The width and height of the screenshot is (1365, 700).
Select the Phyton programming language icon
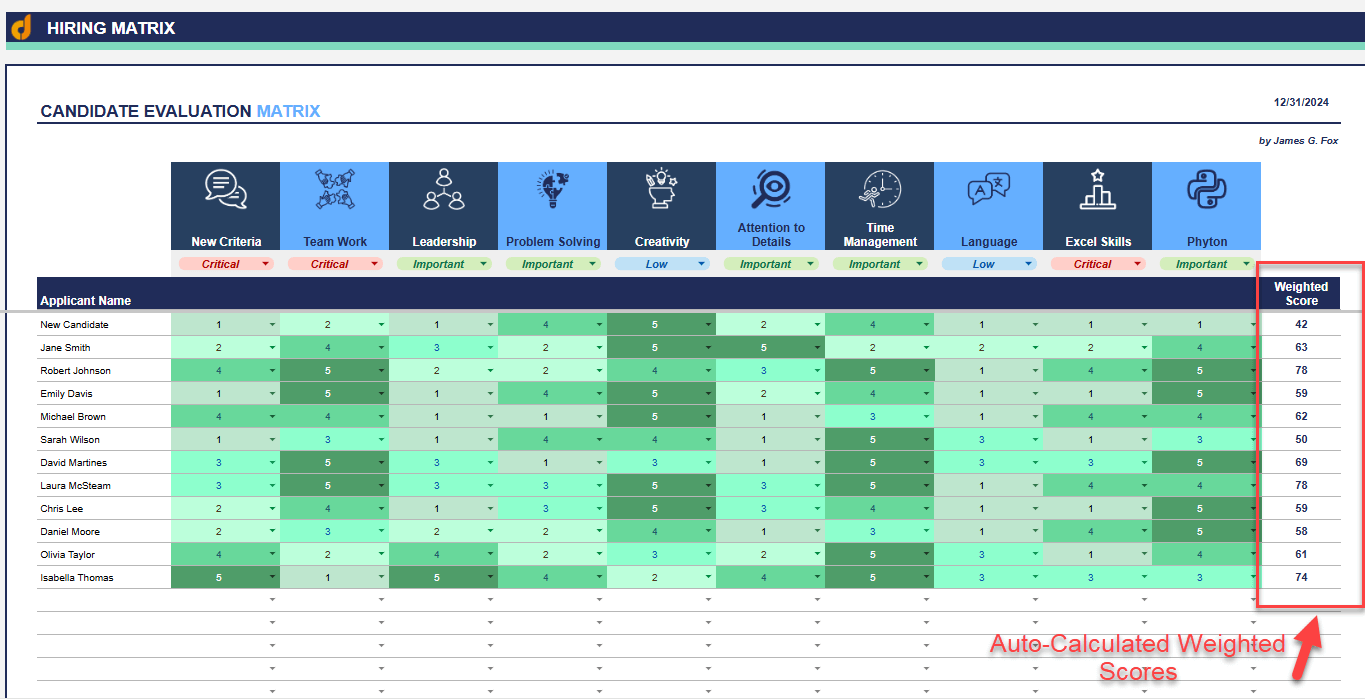[x=1206, y=190]
